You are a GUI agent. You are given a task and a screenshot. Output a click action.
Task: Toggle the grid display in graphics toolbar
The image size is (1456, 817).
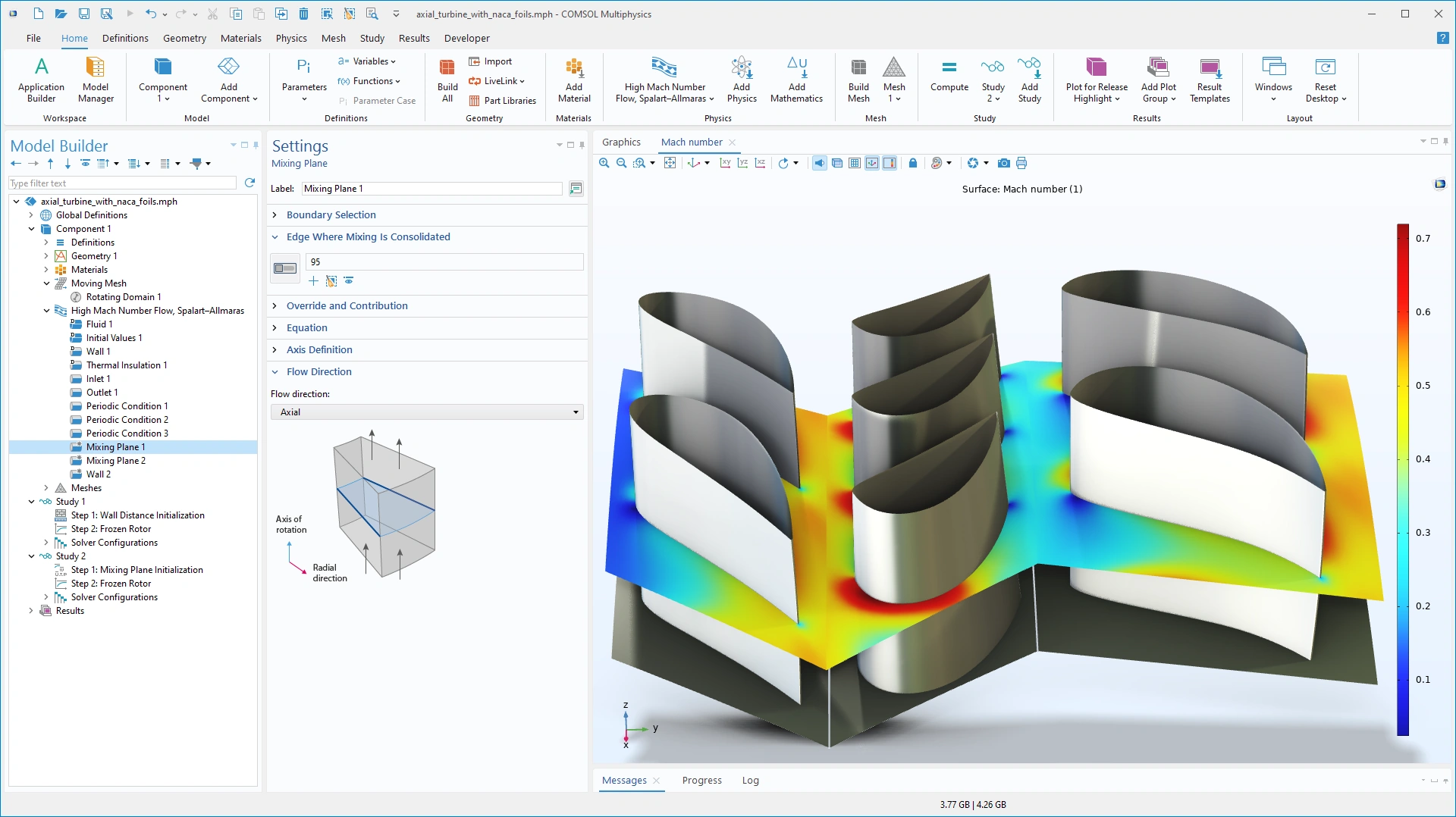click(855, 163)
